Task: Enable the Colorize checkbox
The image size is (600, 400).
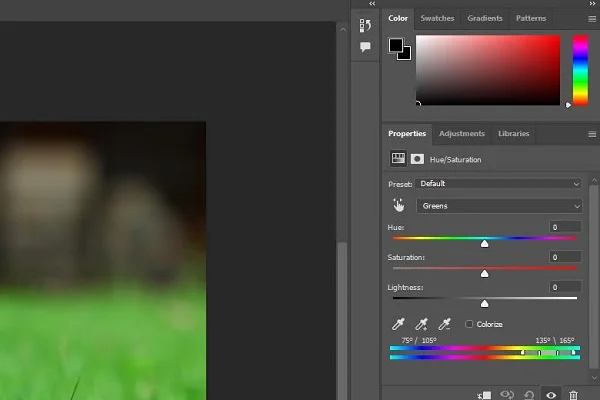Action: coord(470,324)
